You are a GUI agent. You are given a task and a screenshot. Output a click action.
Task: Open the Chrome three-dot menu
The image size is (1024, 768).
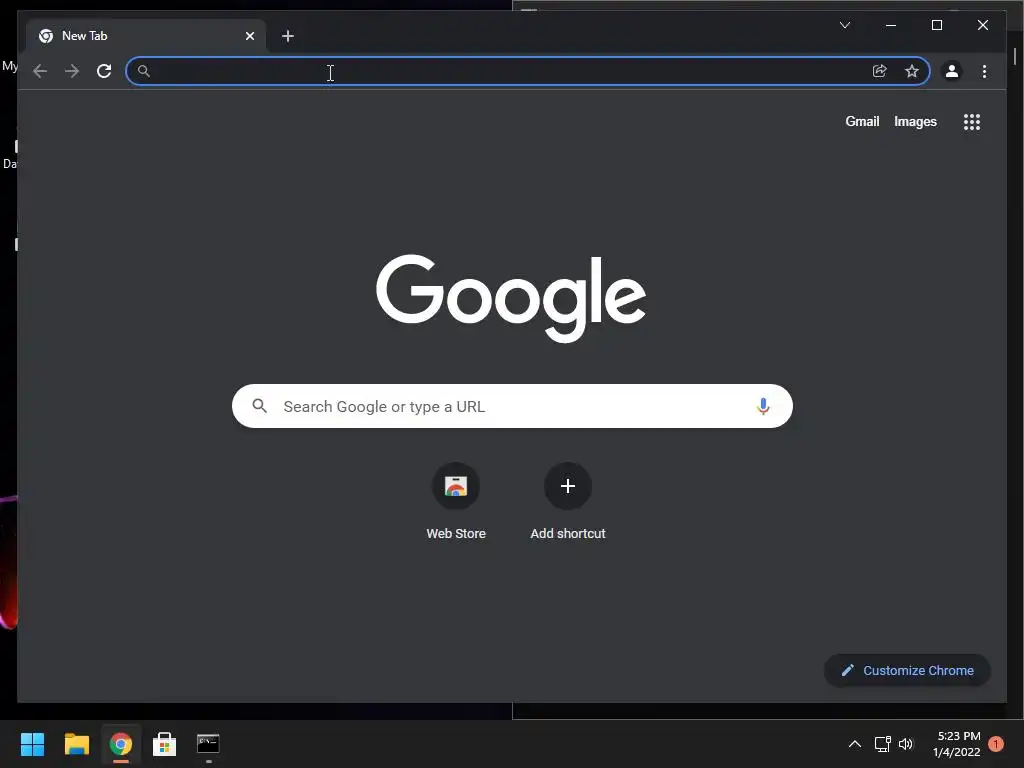point(984,71)
